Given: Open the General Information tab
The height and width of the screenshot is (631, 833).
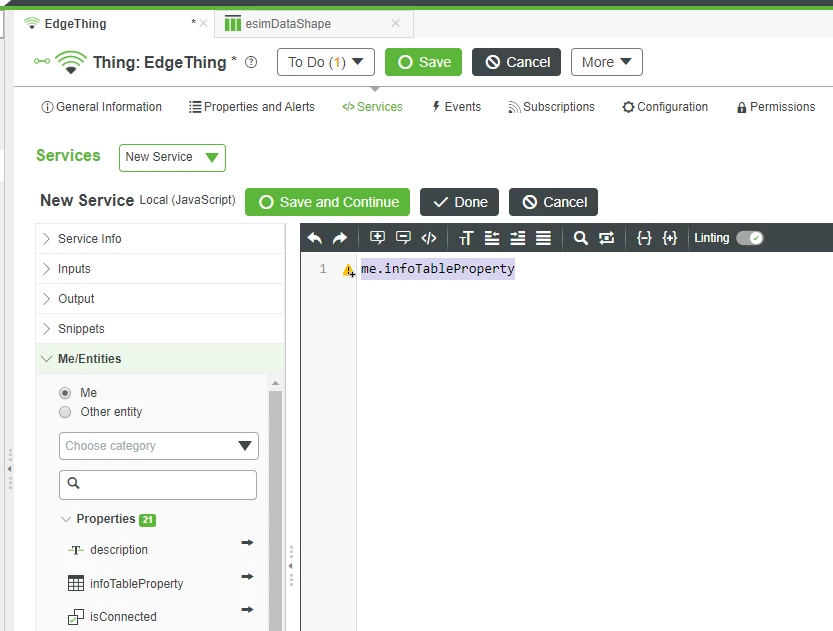Looking at the screenshot, I should coord(101,107).
